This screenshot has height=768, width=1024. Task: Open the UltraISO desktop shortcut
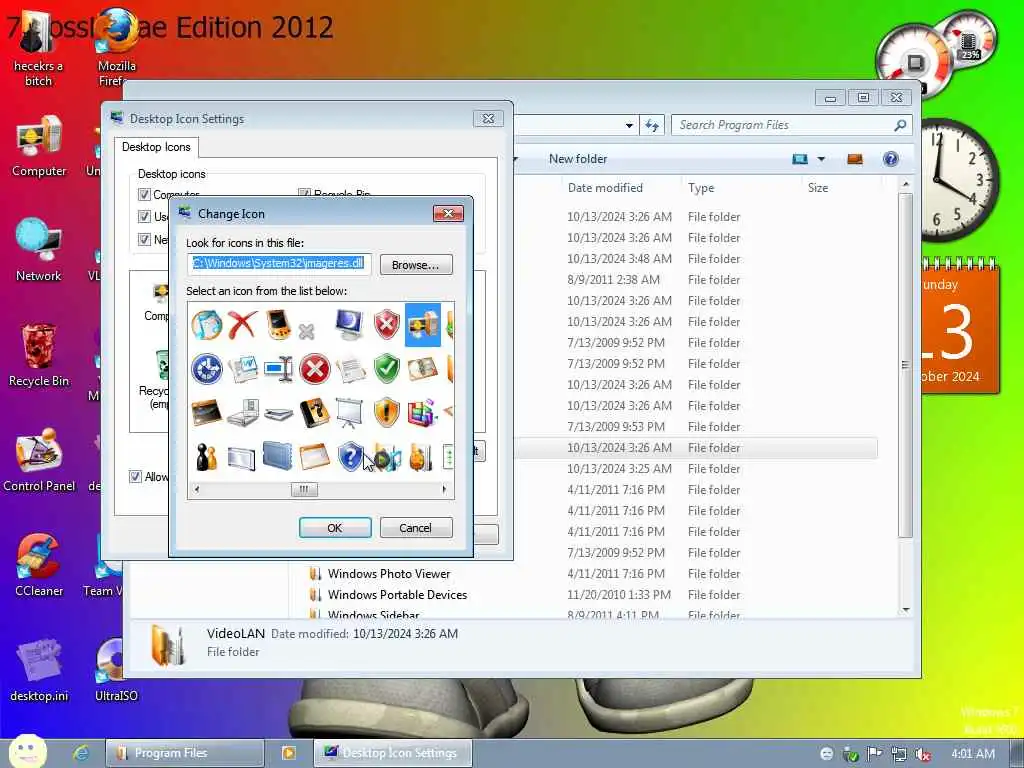[116, 669]
